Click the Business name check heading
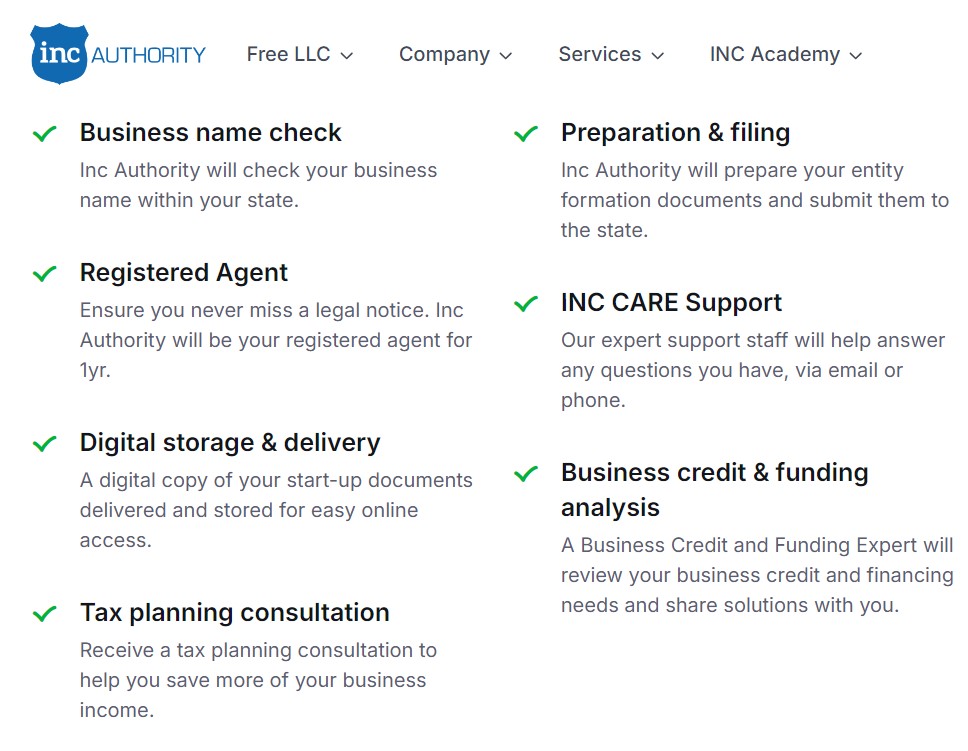 211,133
